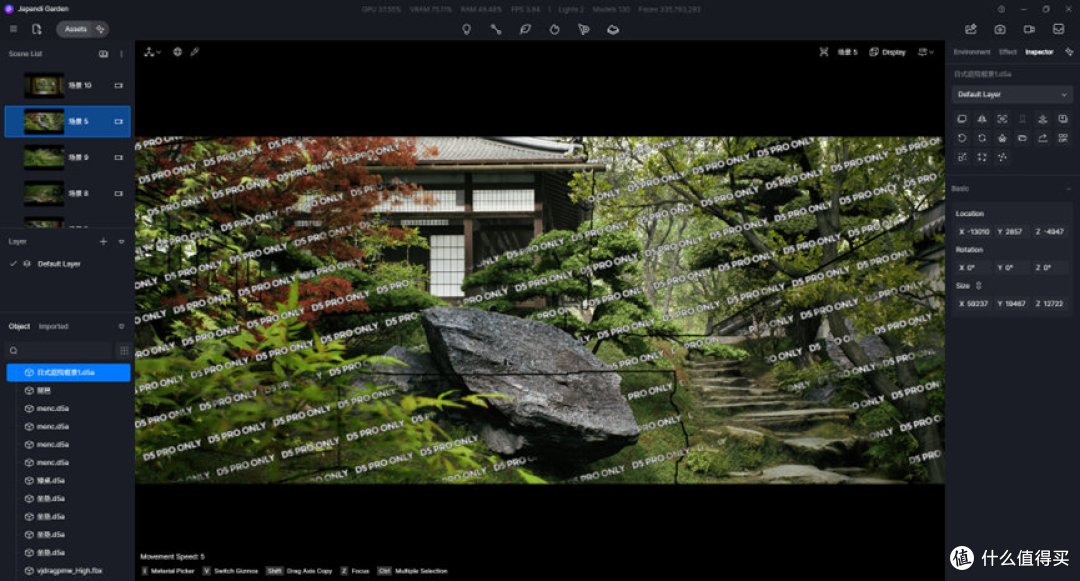The height and width of the screenshot is (581, 1080).
Task: Open the render queue inbox icon
Action: click(1059, 29)
